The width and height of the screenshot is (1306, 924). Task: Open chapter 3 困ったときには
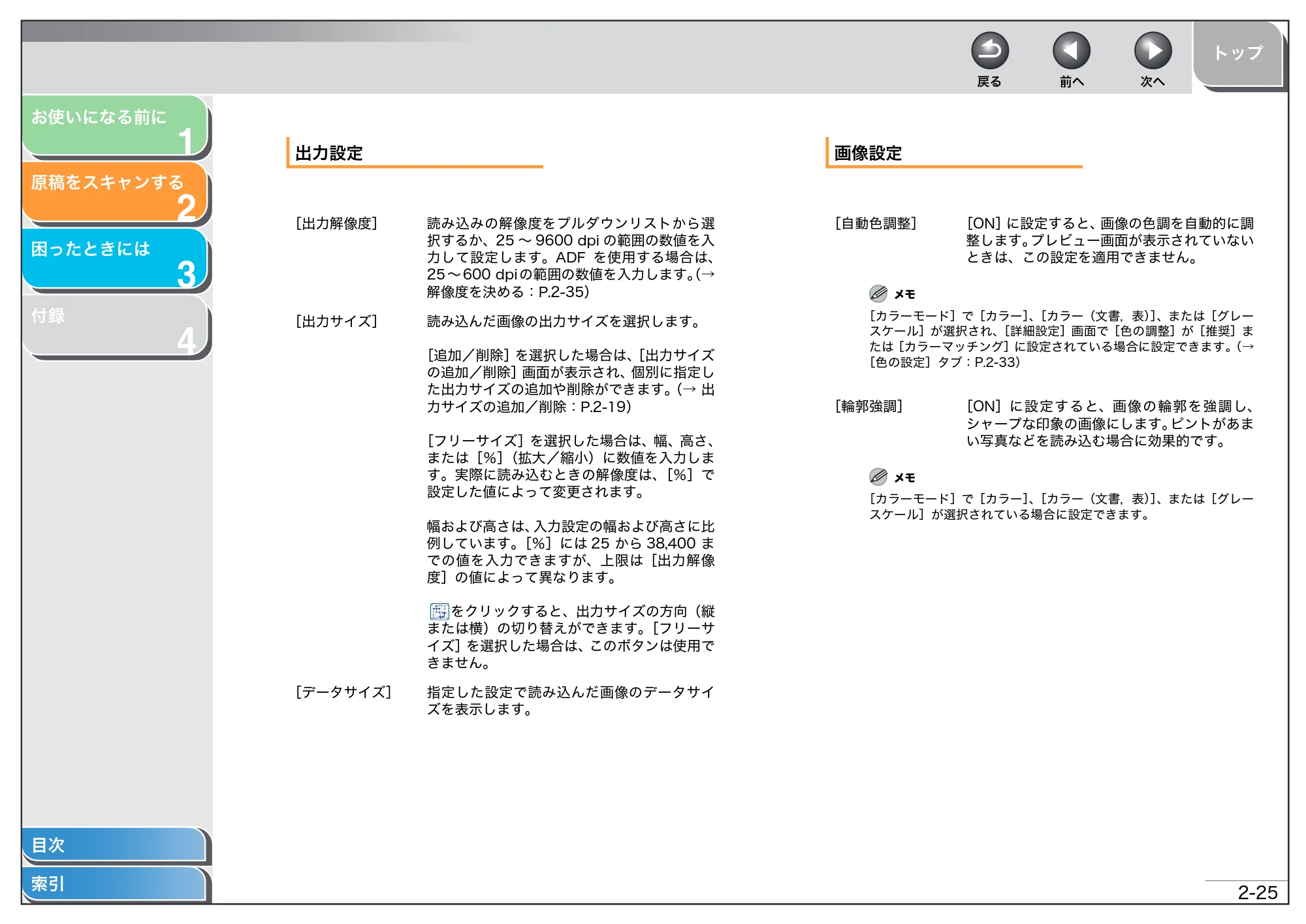pyautogui.click(x=115, y=259)
